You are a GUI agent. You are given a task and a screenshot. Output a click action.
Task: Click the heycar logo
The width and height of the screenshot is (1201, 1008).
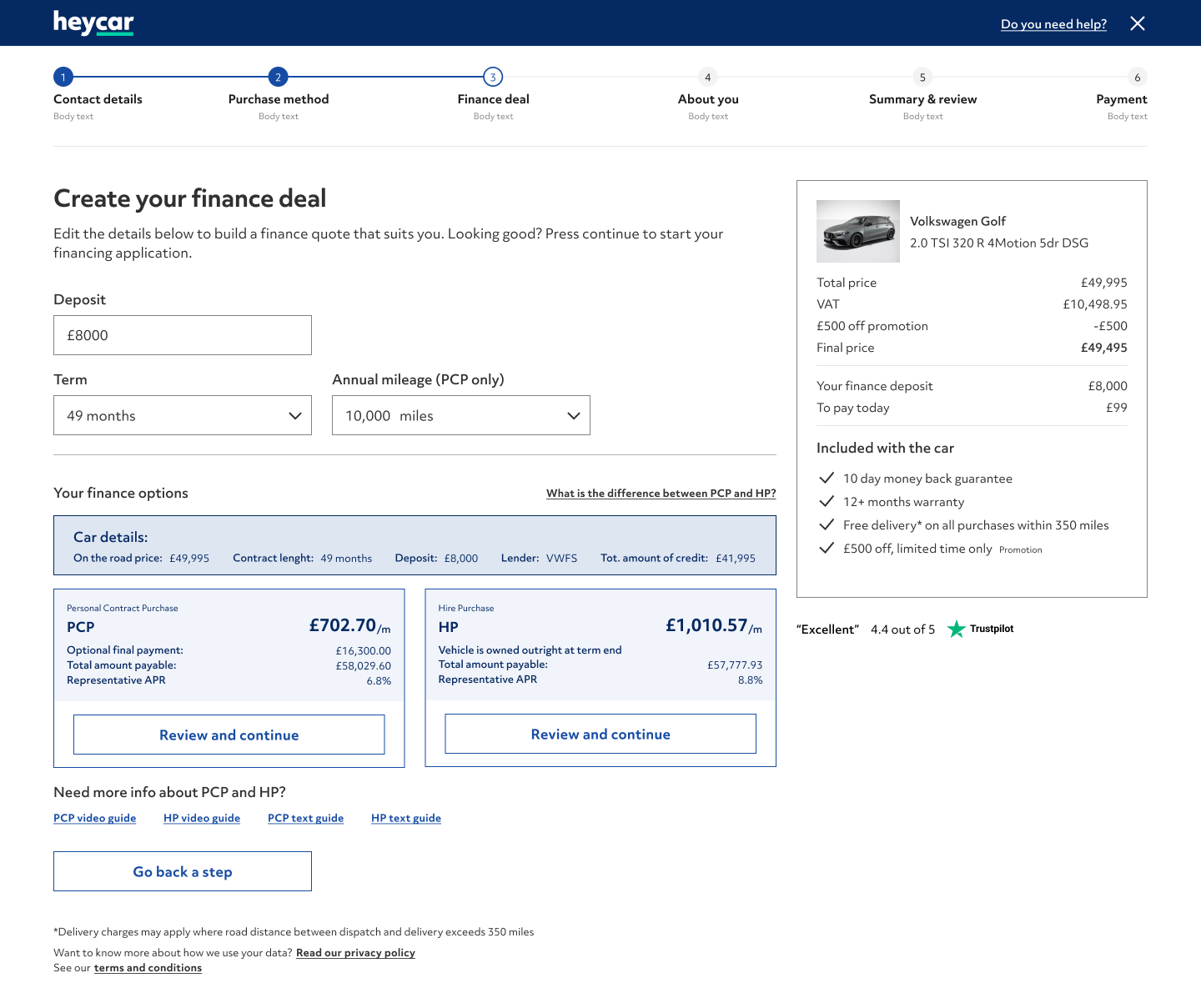pyautogui.click(x=93, y=23)
